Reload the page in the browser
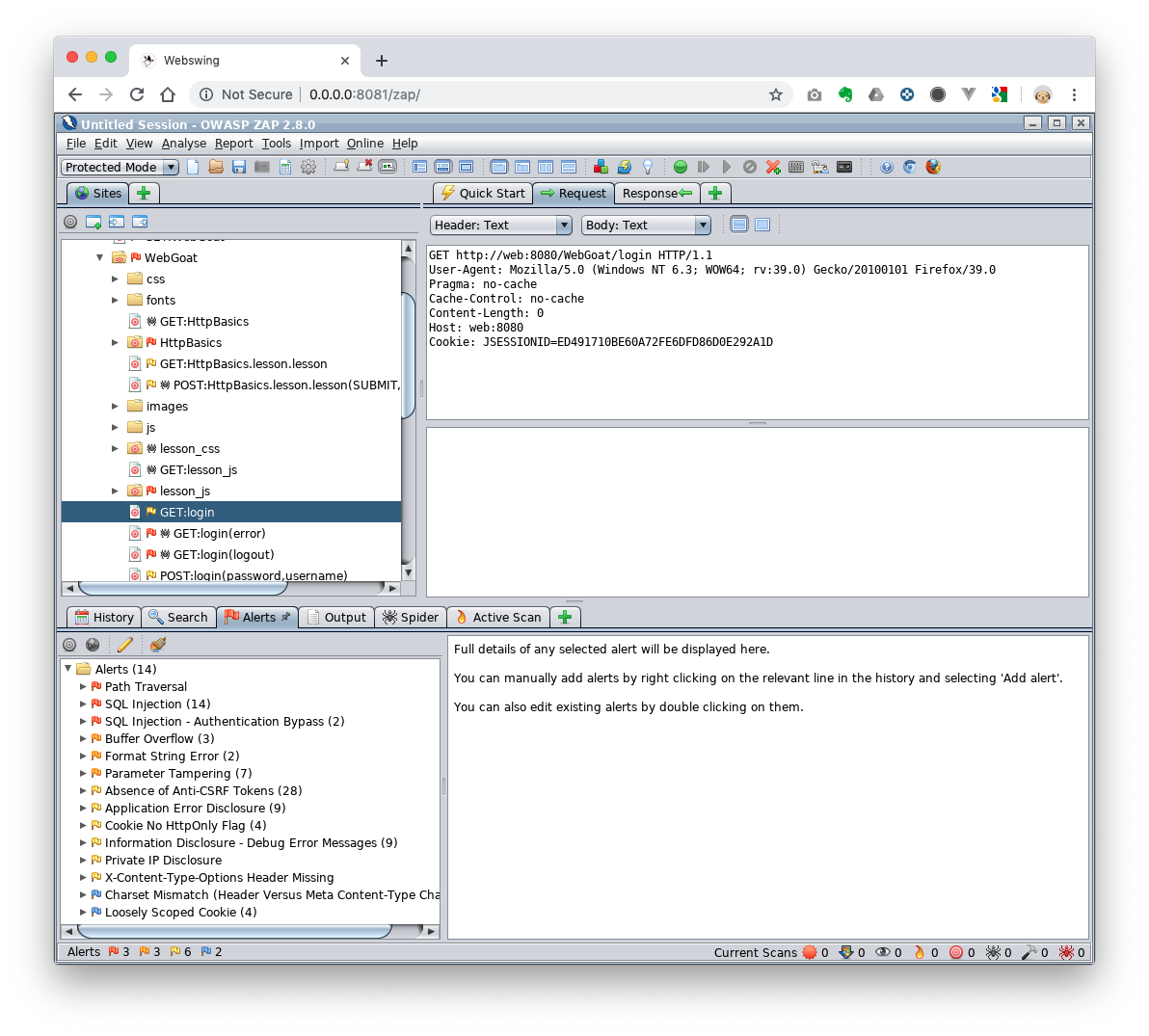This screenshot has width=1149, height=1036. (137, 94)
